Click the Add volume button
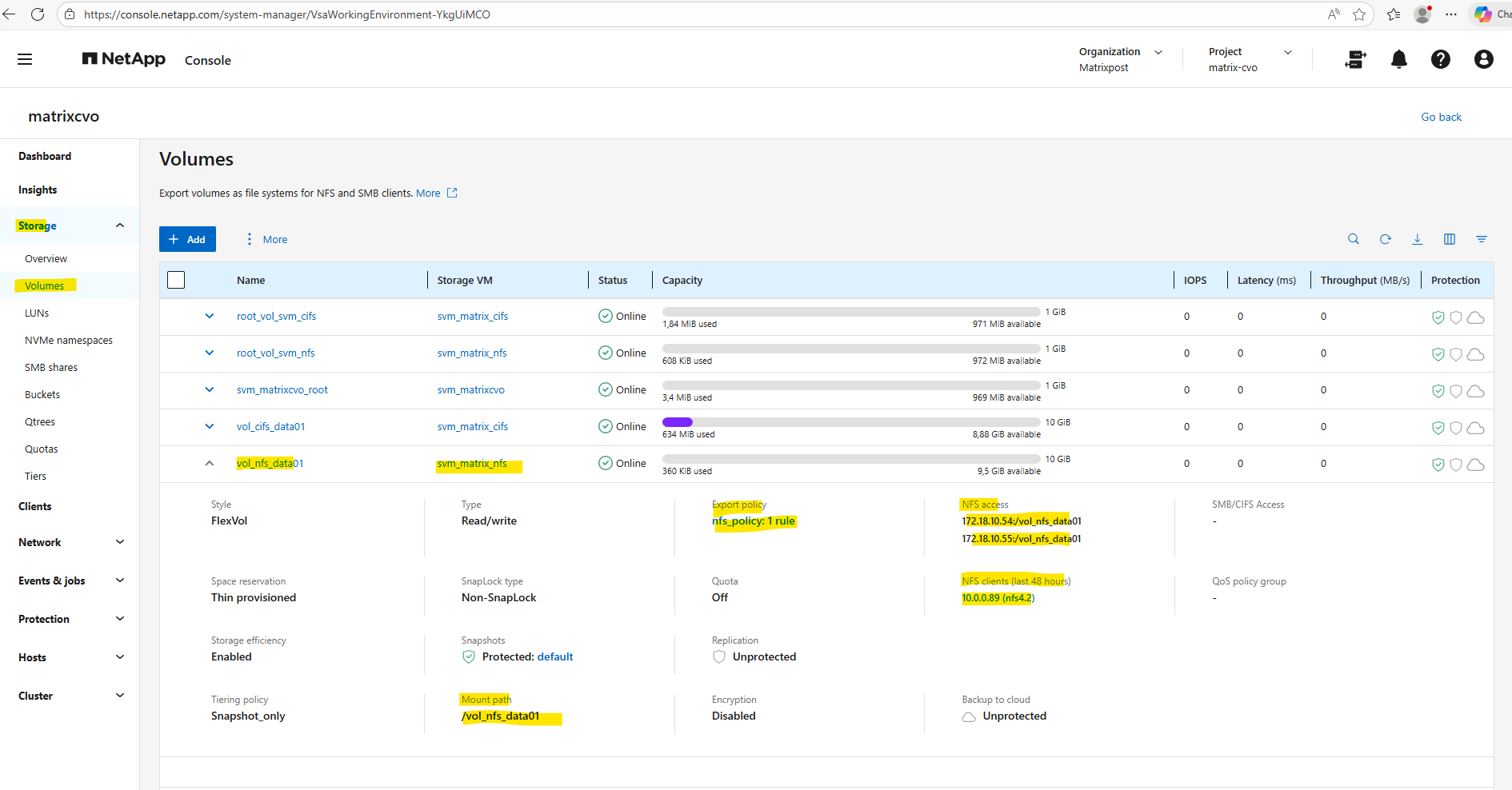This screenshot has width=1512, height=790. click(x=187, y=239)
